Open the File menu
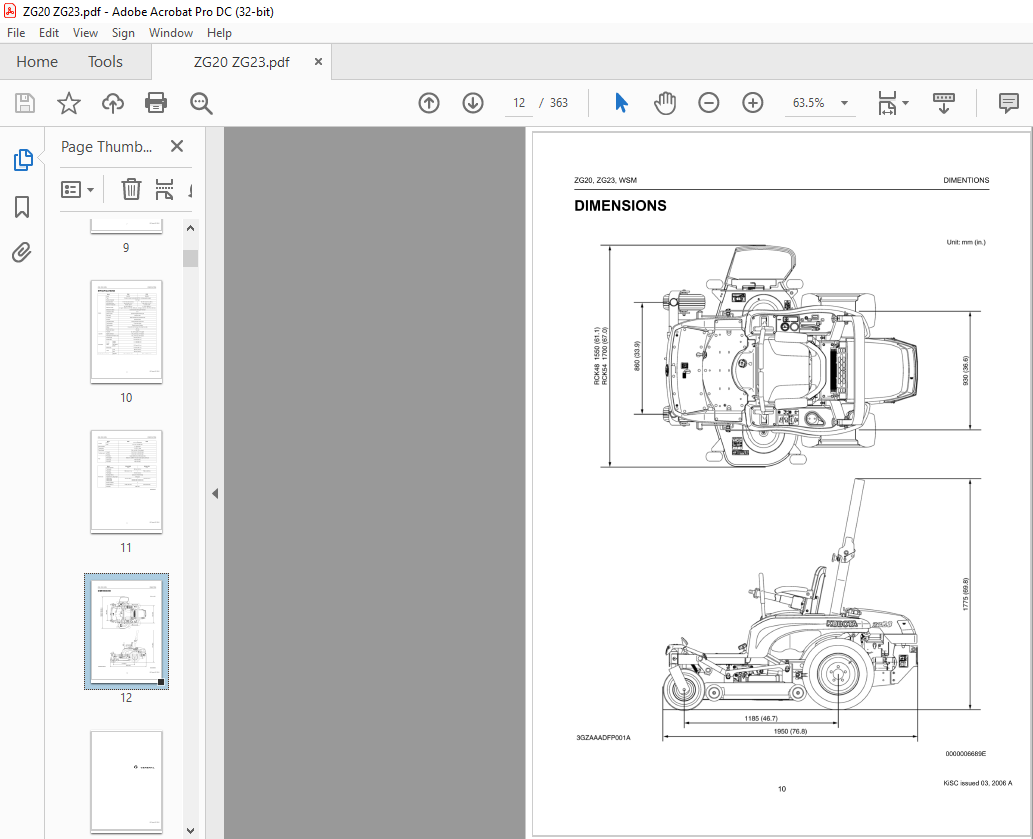This screenshot has height=839, width=1033. pos(16,33)
